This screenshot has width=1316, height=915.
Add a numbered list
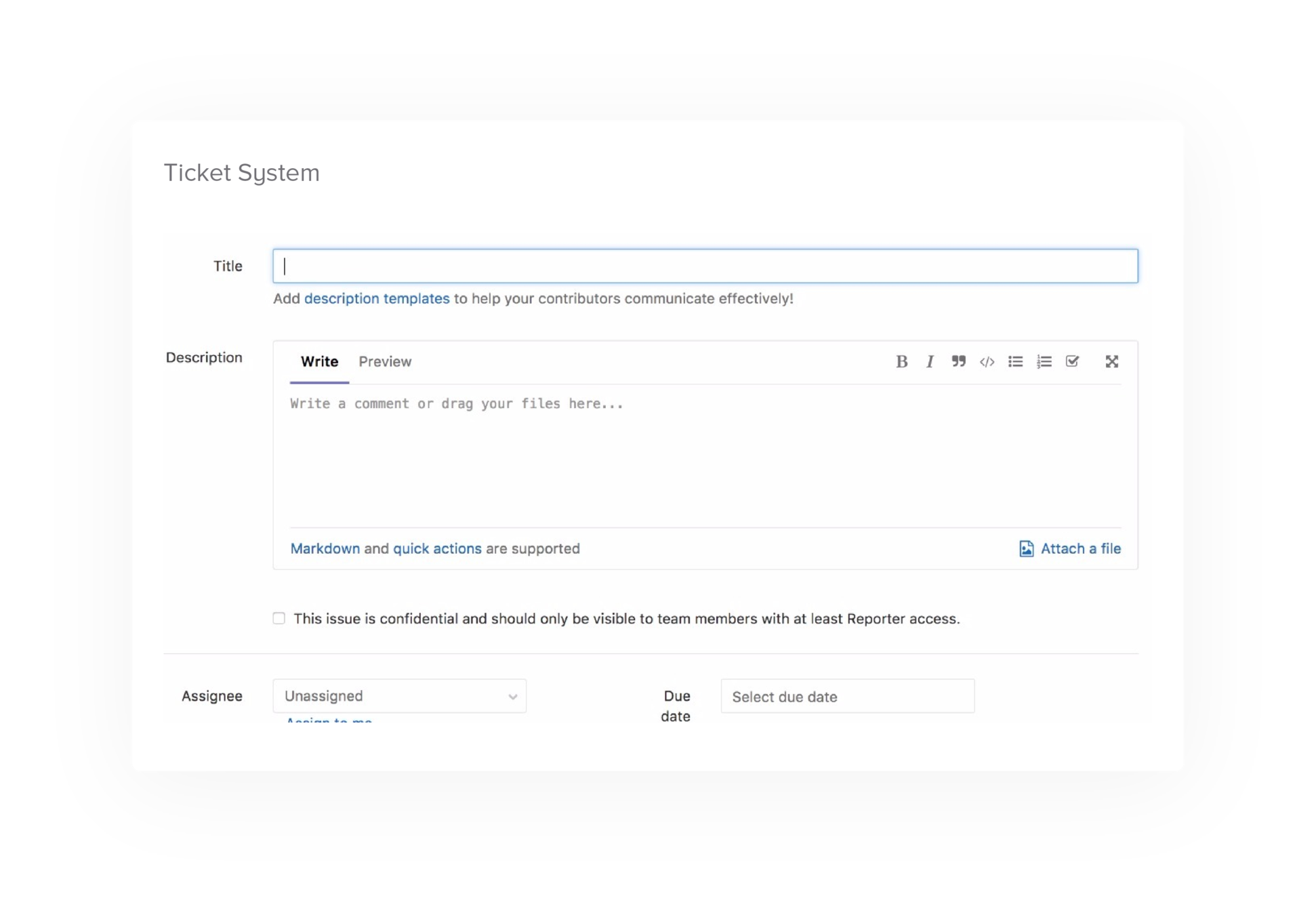[1044, 362]
